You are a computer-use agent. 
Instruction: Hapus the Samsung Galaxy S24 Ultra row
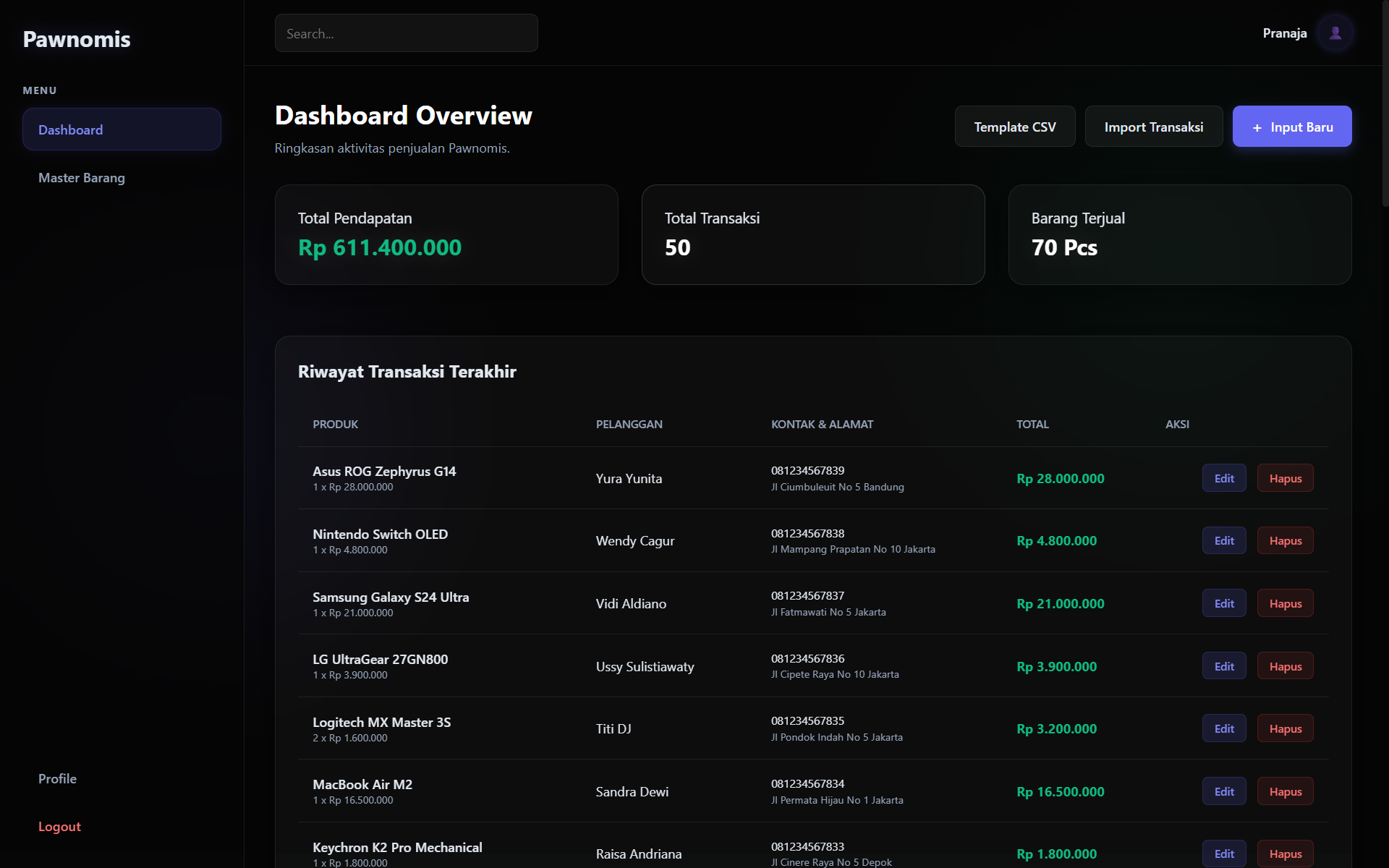pyautogui.click(x=1285, y=603)
